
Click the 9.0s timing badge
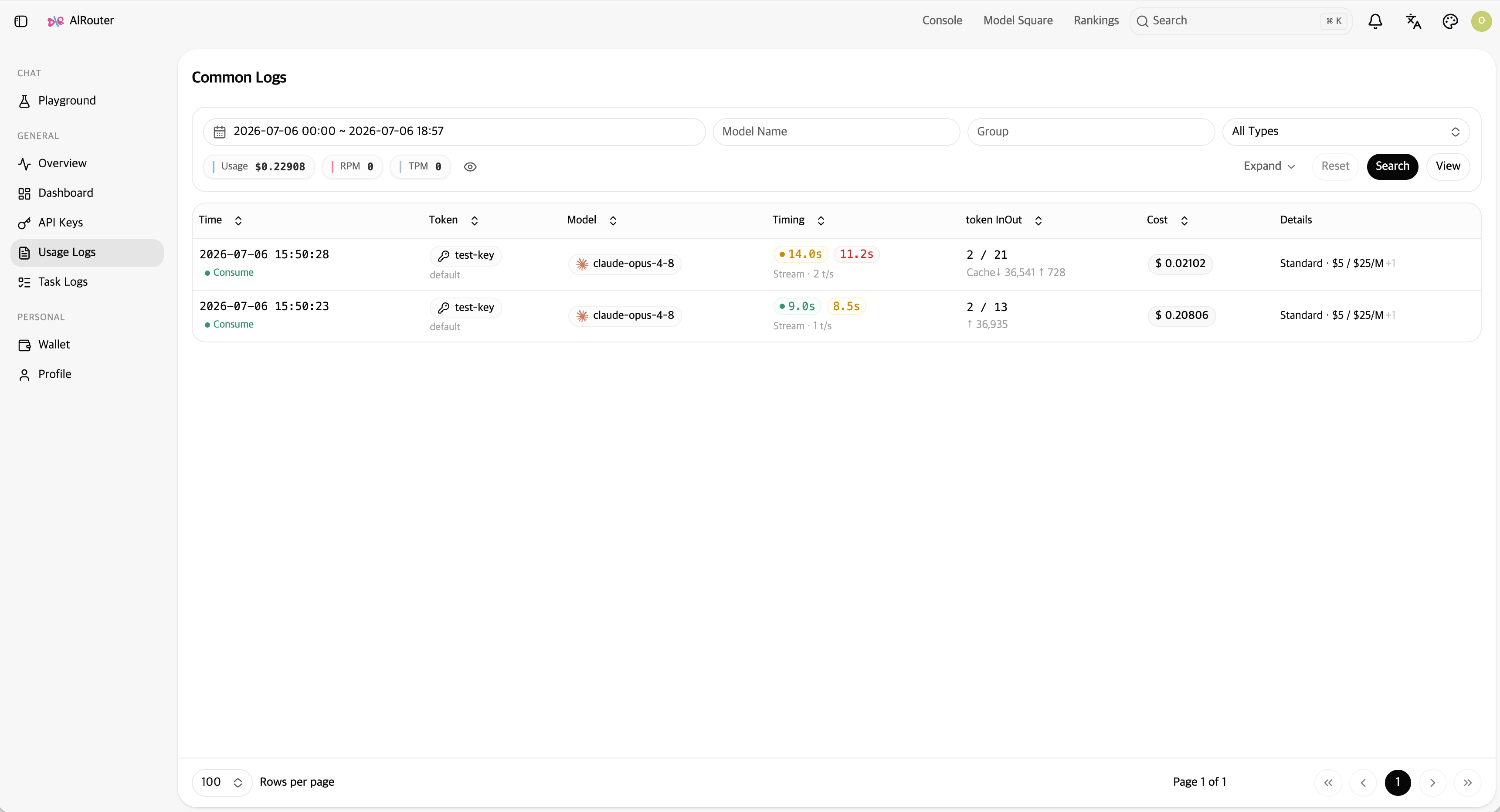click(x=797, y=306)
